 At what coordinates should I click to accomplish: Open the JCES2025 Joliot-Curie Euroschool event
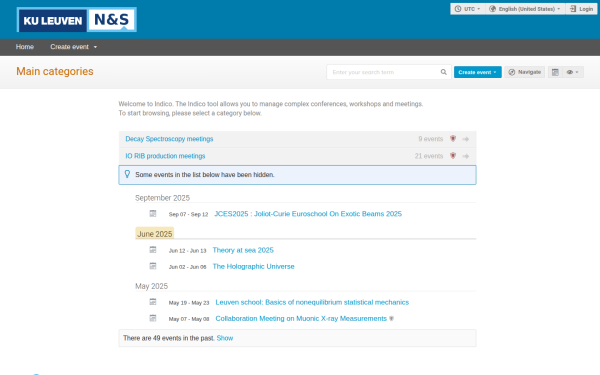click(308, 214)
